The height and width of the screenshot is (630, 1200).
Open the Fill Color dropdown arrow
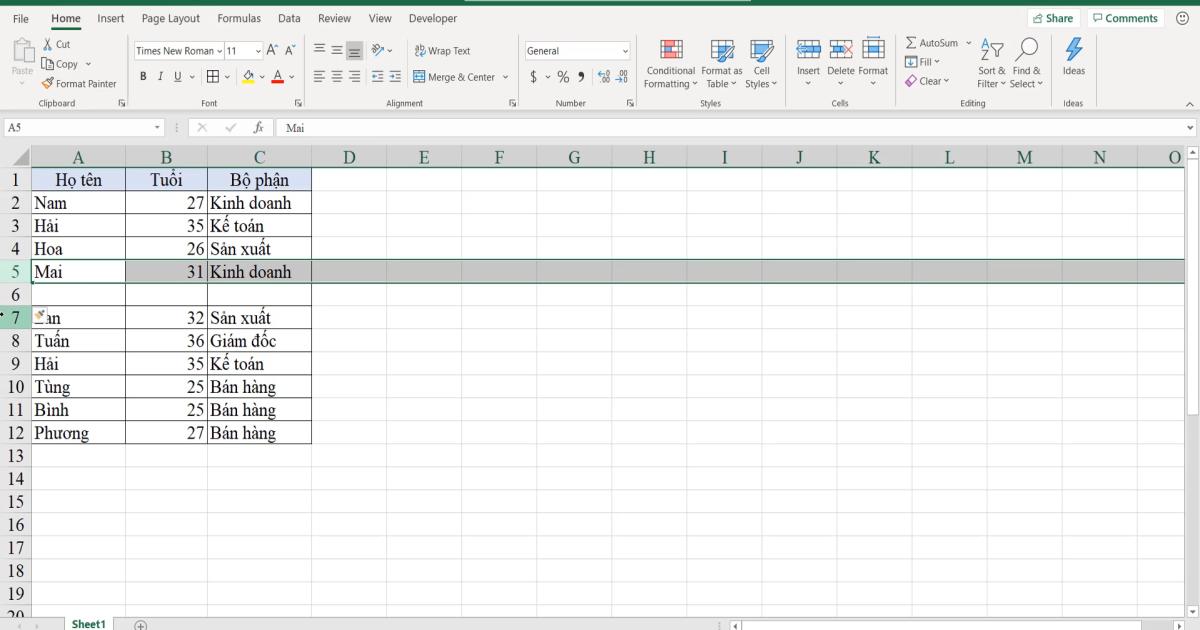point(260,76)
